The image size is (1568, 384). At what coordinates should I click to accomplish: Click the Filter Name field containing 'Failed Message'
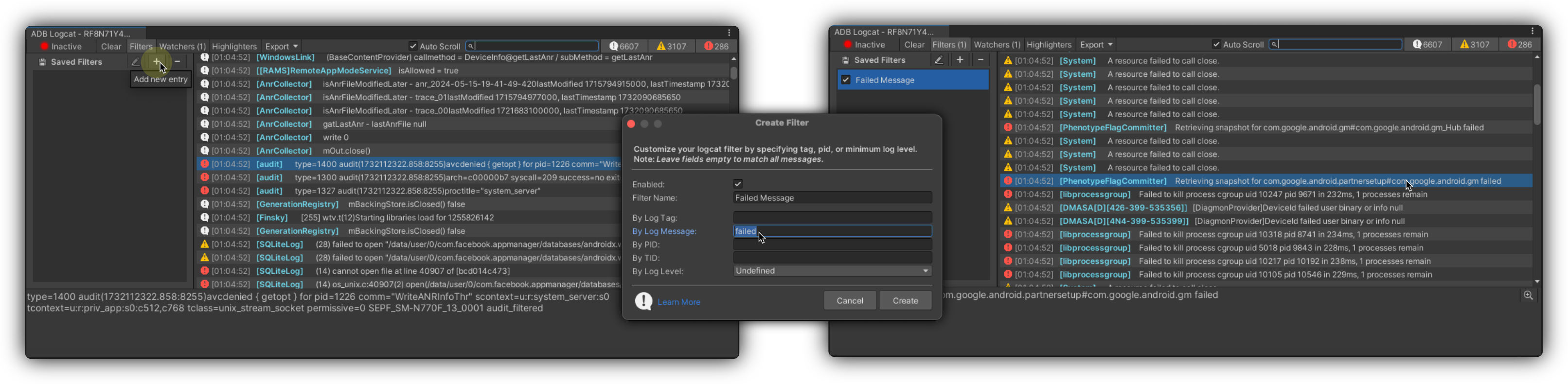[832, 198]
